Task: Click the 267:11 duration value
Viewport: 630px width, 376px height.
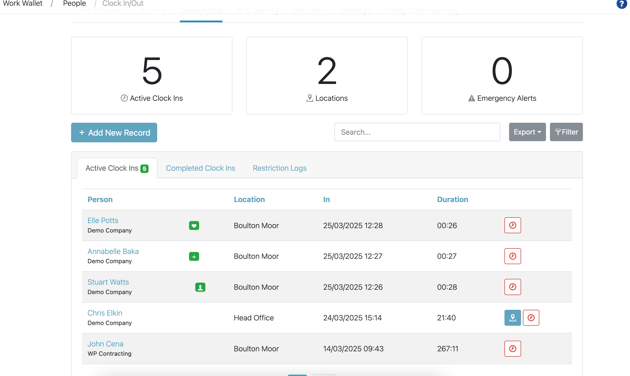Action: (448, 349)
